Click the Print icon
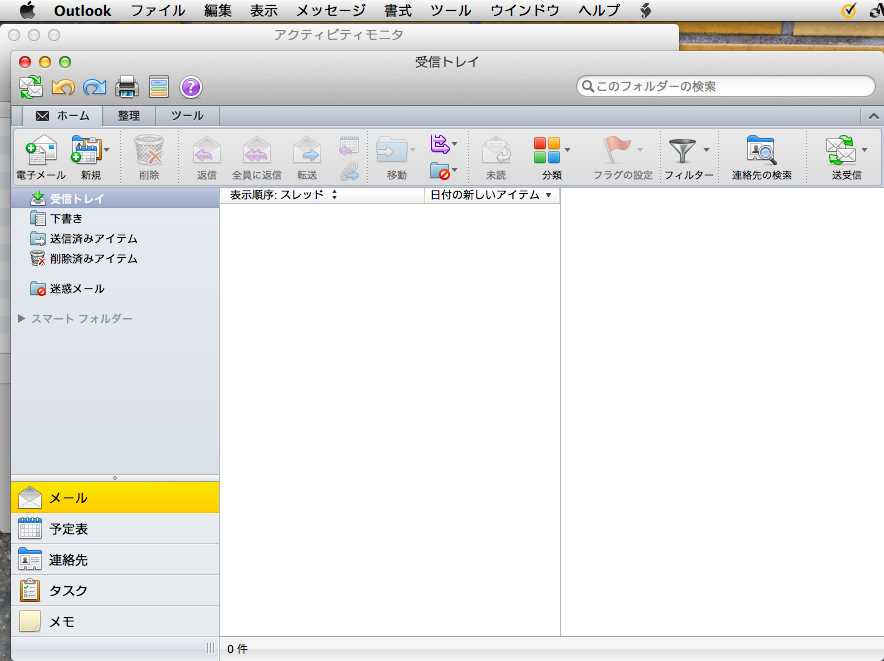The width and height of the screenshot is (884, 661). point(127,87)
